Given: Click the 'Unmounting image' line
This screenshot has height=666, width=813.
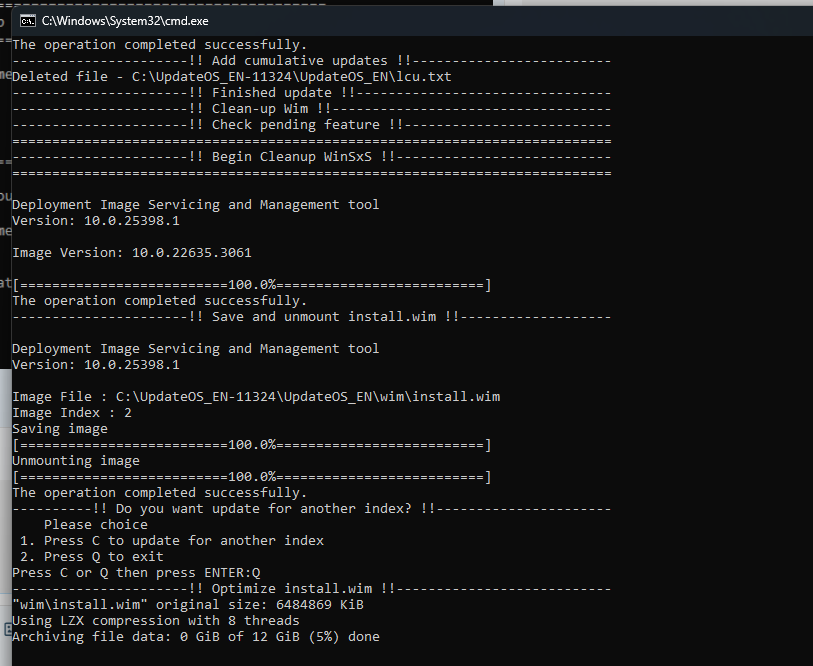Looking at the screenshot, I should 76,461.
